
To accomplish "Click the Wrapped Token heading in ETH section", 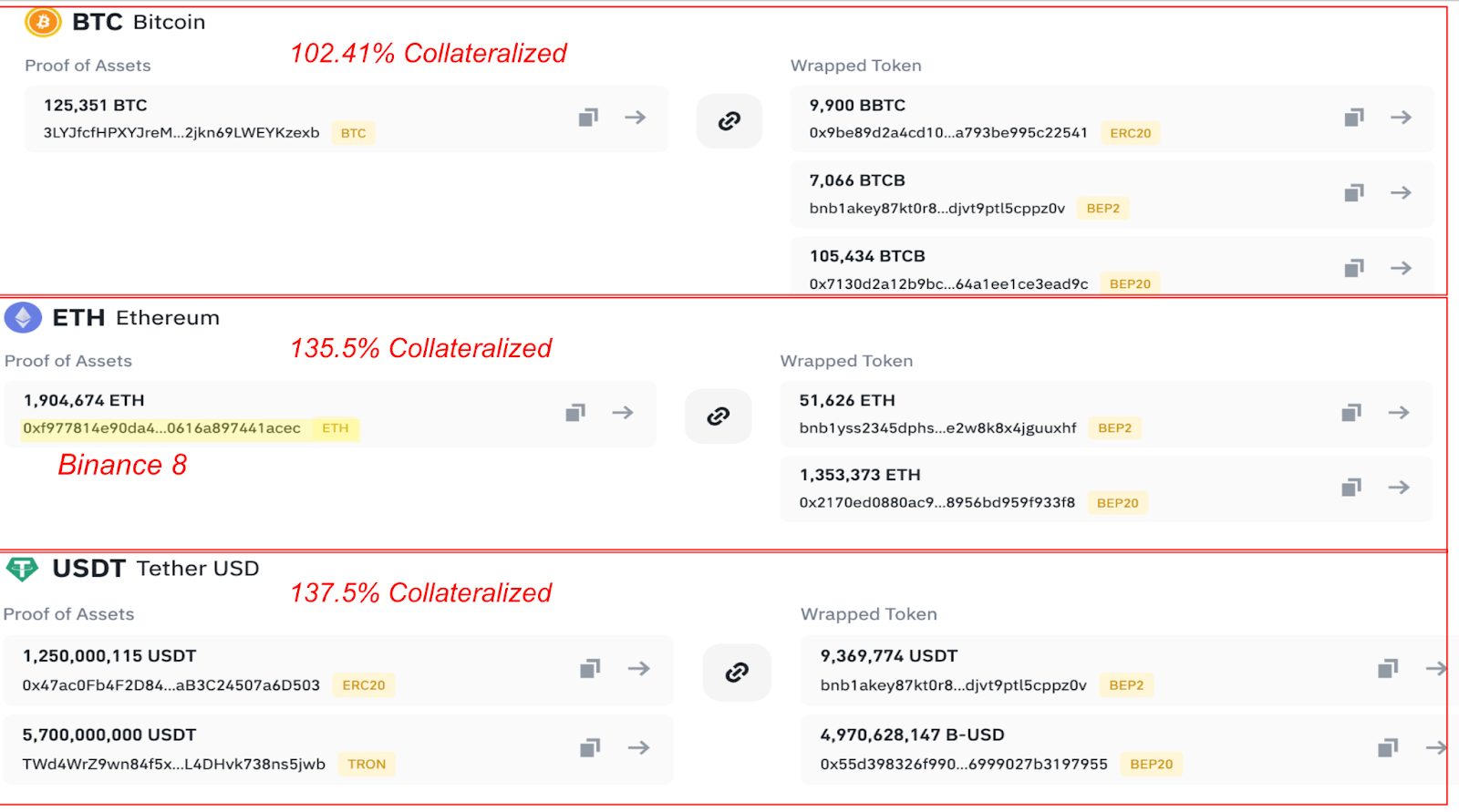I will click(x=846, y=360).
